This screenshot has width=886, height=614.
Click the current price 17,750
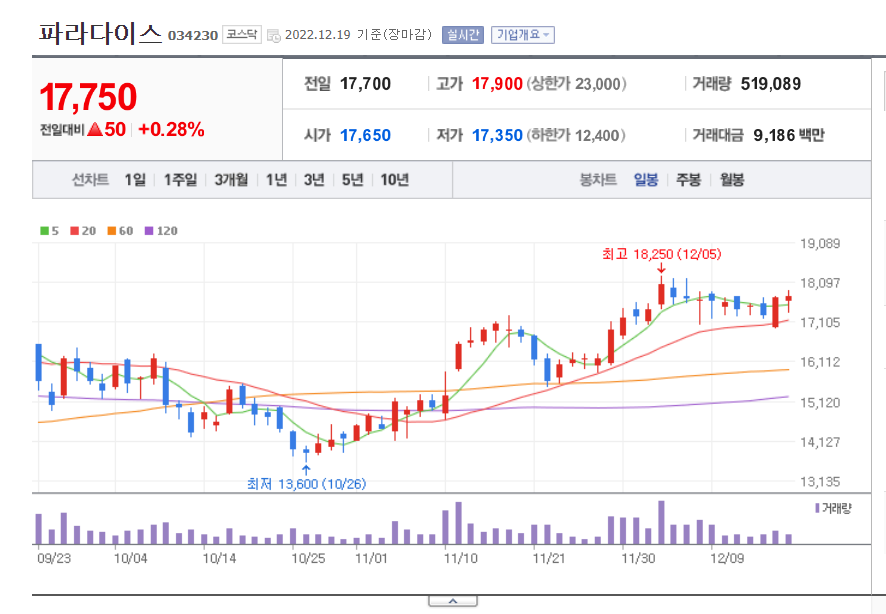88,97
